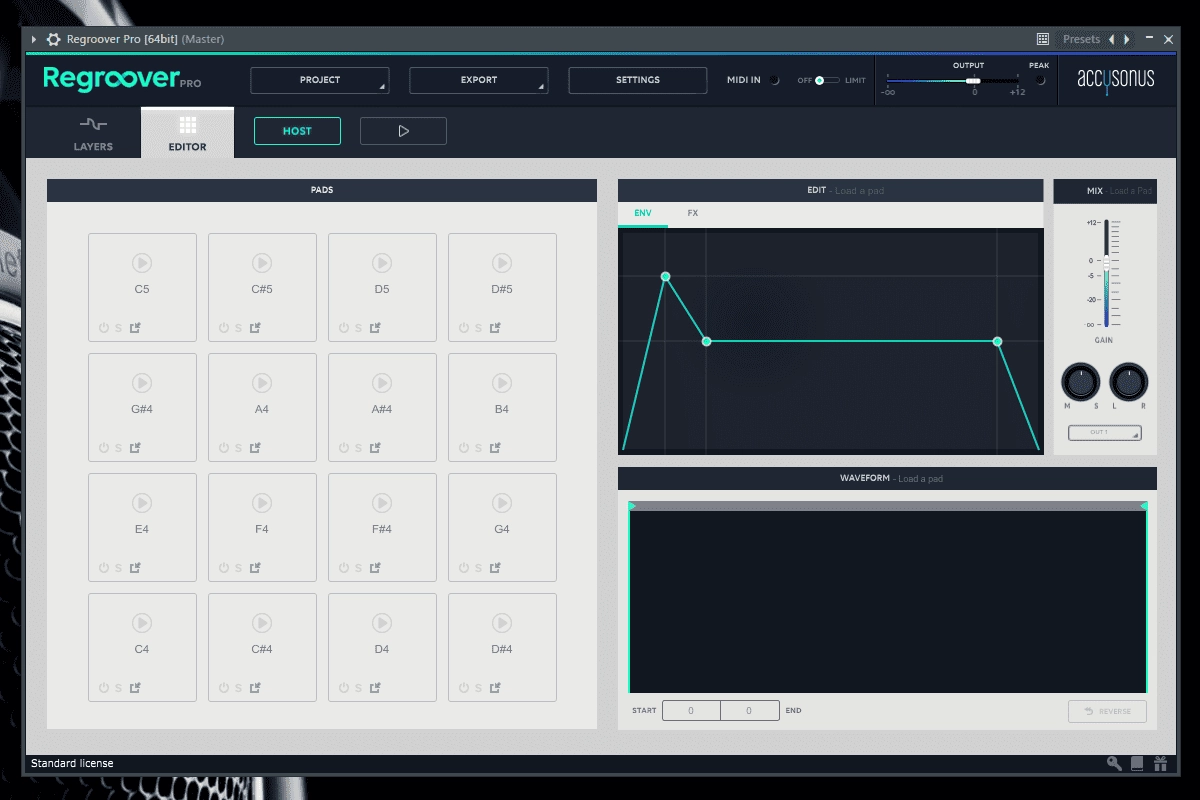Switch to the EDITOR tab
The width and height of the screenshot is (1200, 800).
[x=187, y=133]
